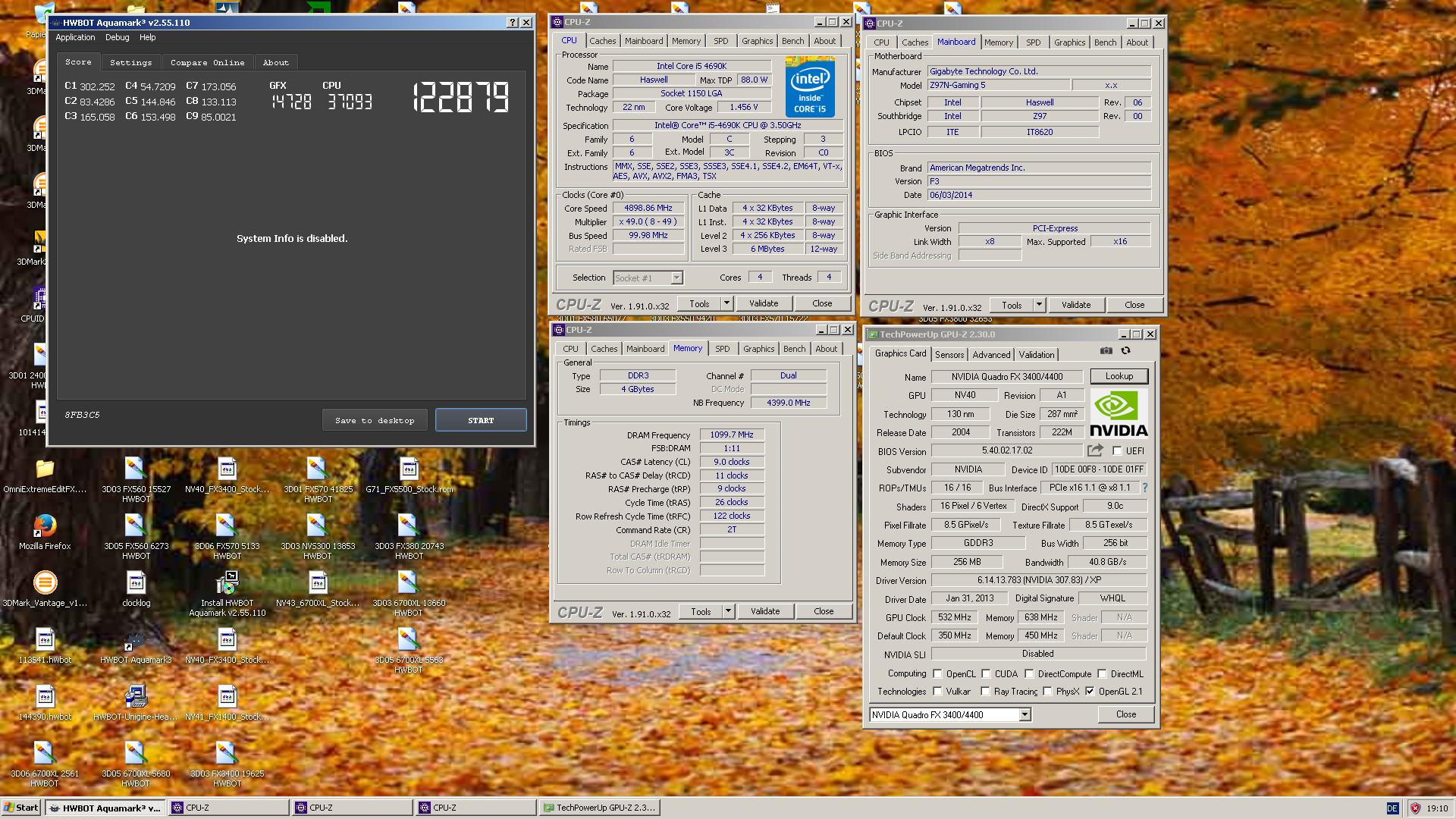Open the Application menu in Aquamark
The width and height of the screenshot is (1456, 819).
coord(75,37)
